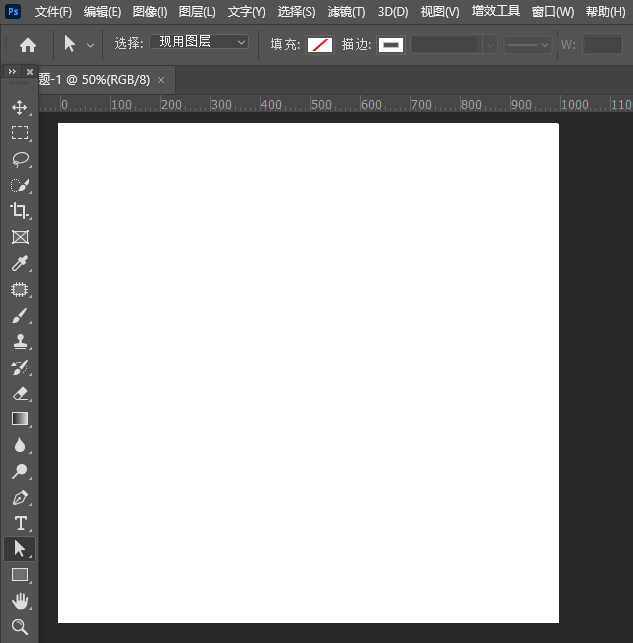Select the Quick Selection tool

[20, 185]
